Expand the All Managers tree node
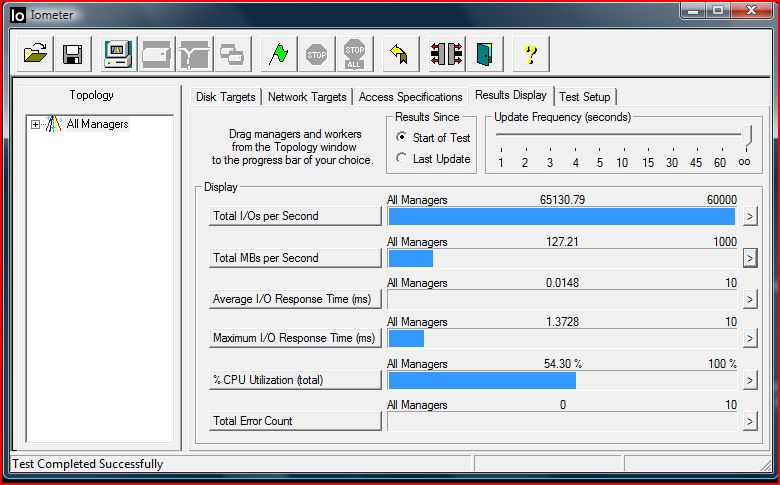 point(36,124)
